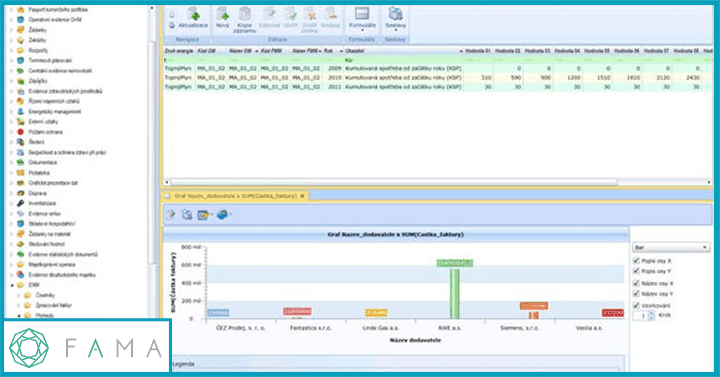The height and width of the screenshot is (377, 720).
Task: Click the copy icon in chart toolbar
Action: coord(187,214)
